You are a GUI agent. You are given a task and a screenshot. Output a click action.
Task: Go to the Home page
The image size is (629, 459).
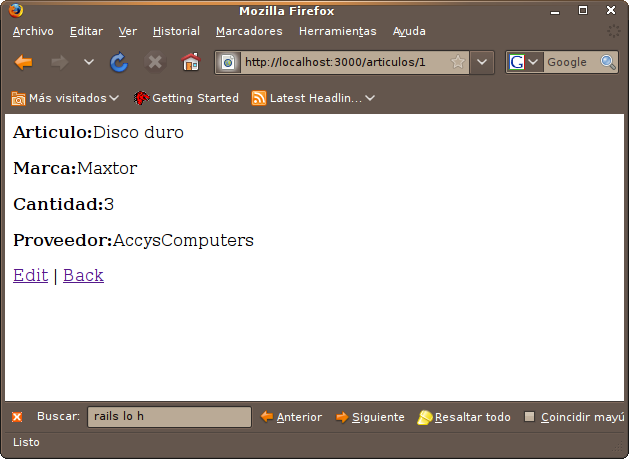(190, 62)
